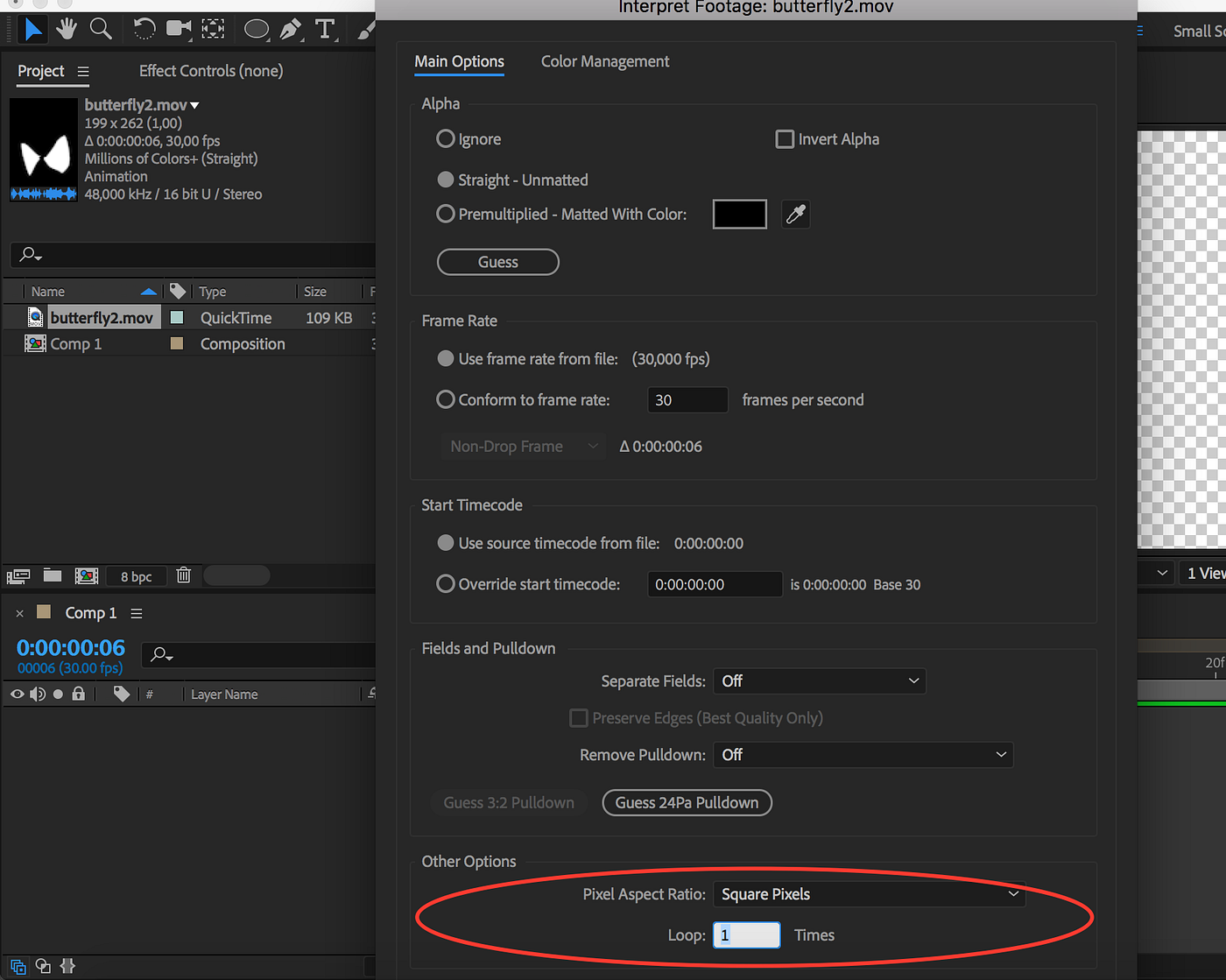Select the Pen tool
Screen dimensions: 1226x980
tap(290, 28)
